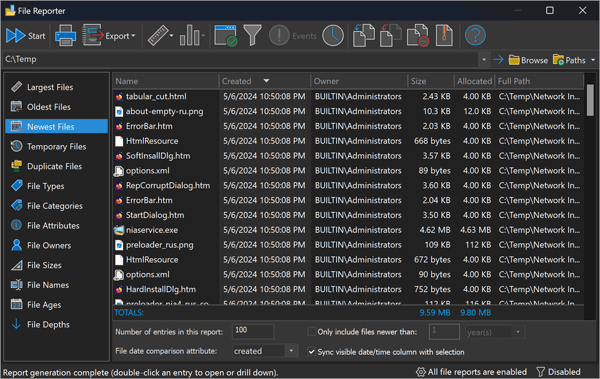The image size is (600, 379).
Task: Enable Only include files newer than
Action: point(311,332)
